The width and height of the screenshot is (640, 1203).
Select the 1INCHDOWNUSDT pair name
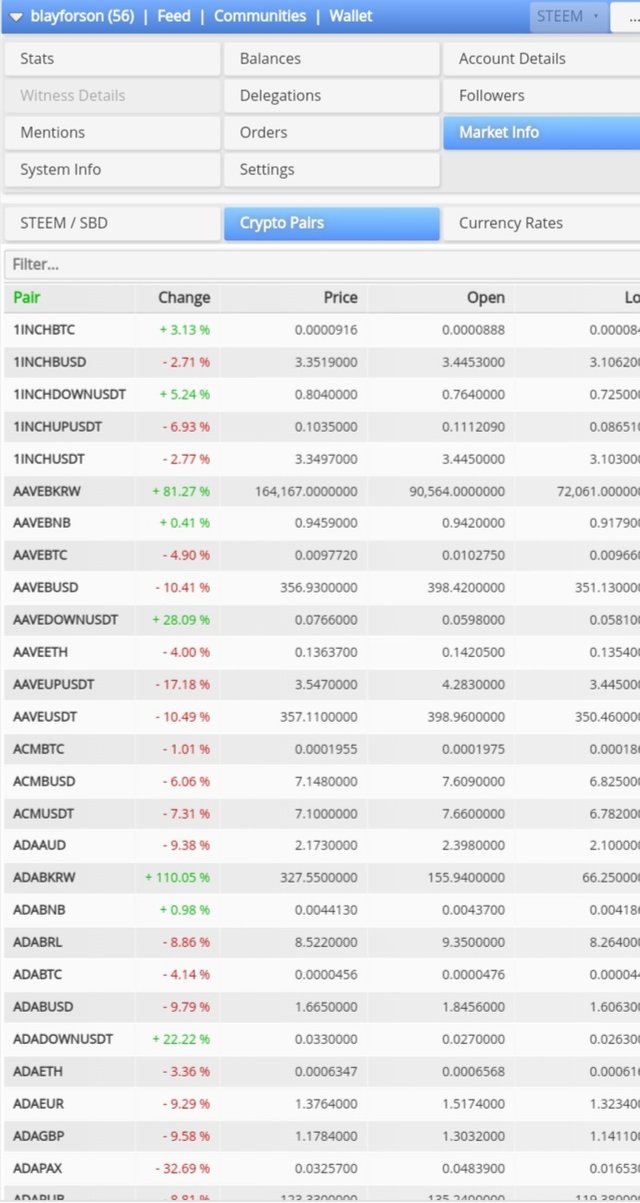pyautogui.click(x=70, y=395)
